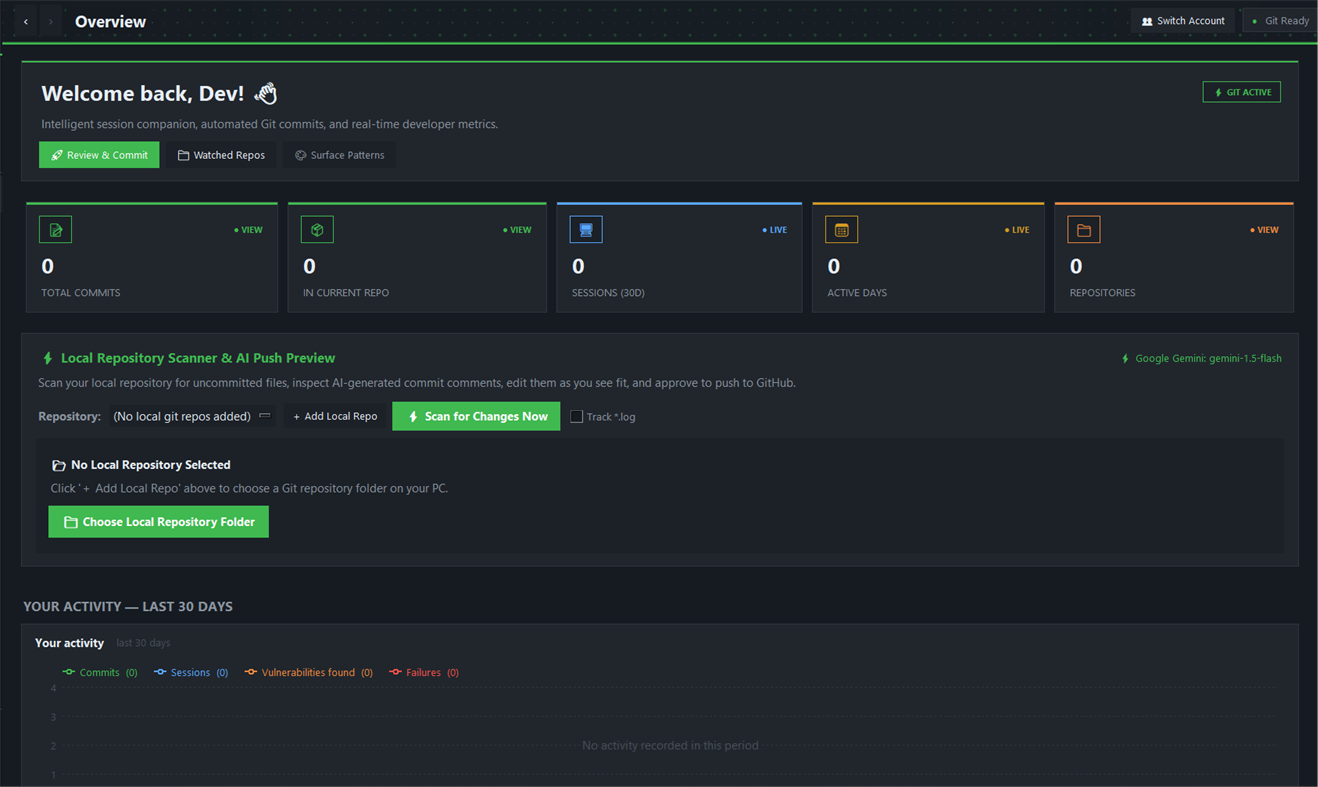The width and height of the screenshot is (1318, 787).
Task: Toggle the Commits legend marker in chart
Action: coord(69,672)
